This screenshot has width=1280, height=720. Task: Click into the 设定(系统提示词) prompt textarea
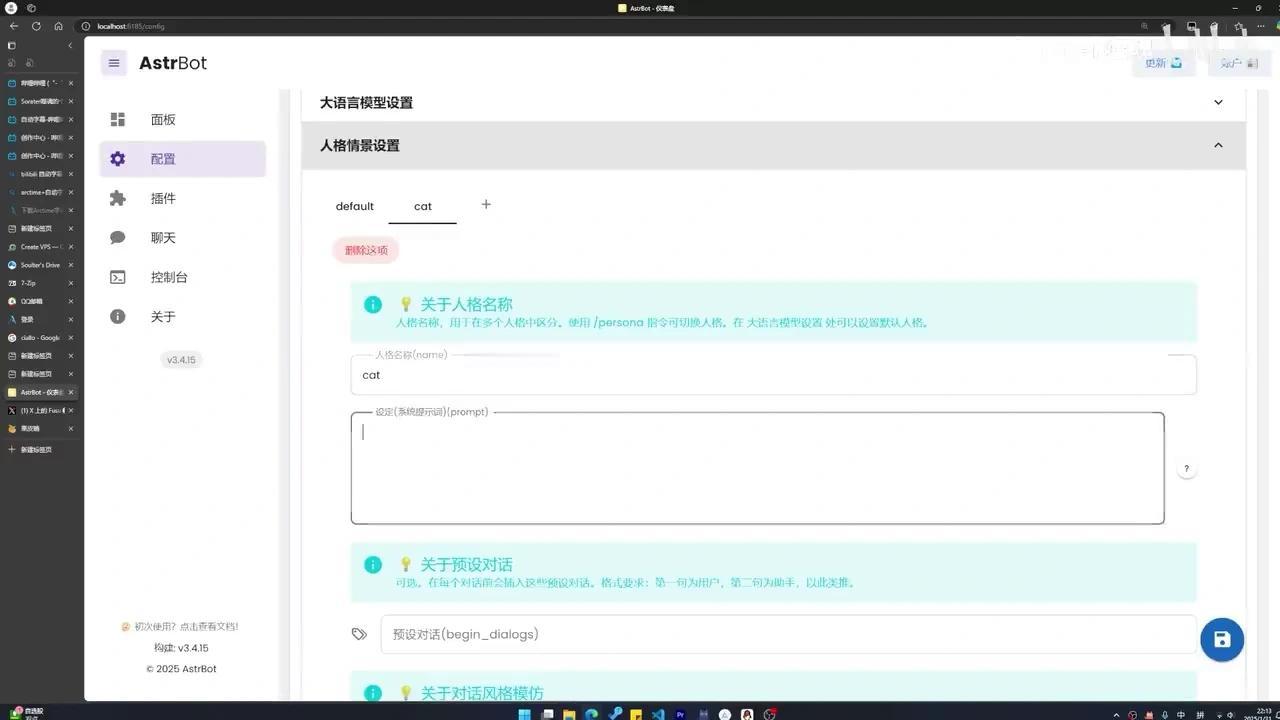pos(757,468)
